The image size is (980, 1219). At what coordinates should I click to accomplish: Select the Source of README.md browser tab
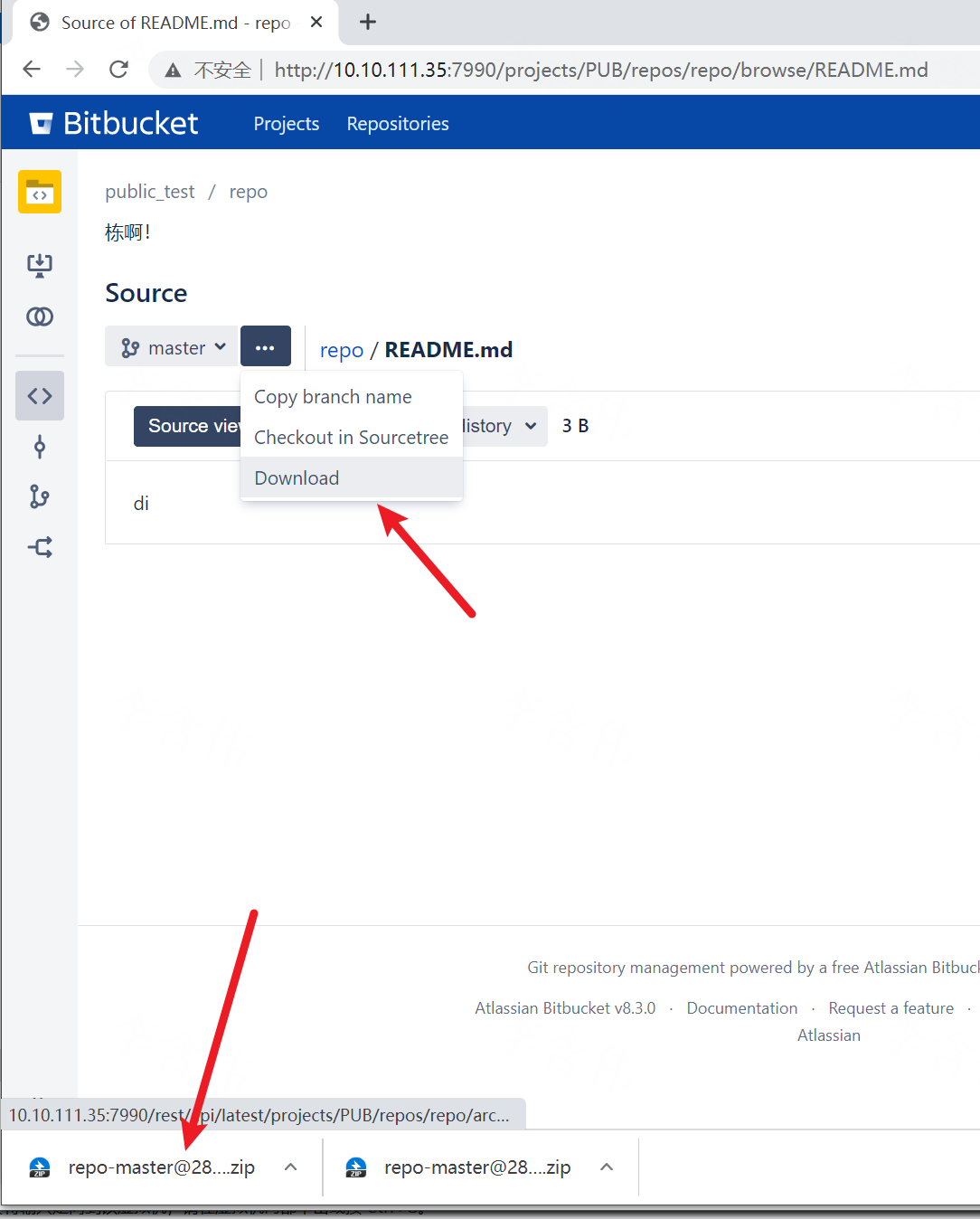pos(175,23)
